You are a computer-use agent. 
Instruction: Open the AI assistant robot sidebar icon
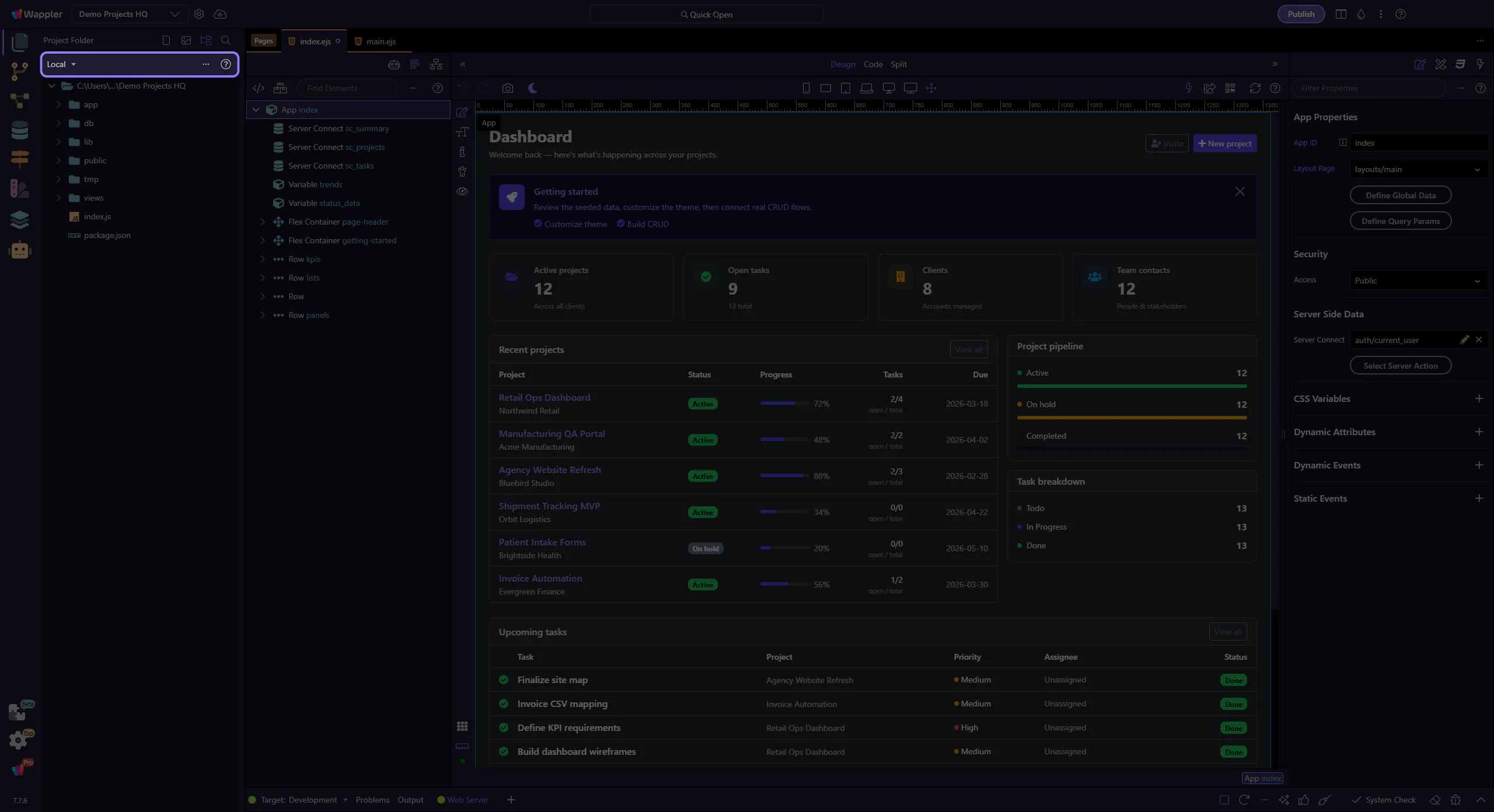click(20, 250)
